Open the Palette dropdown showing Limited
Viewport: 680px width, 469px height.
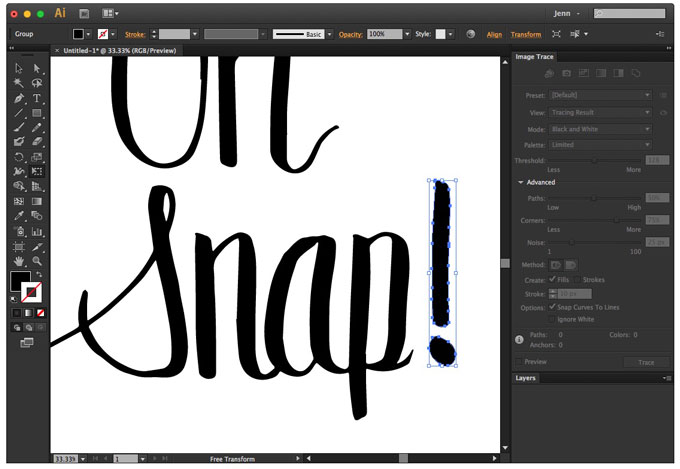600,145
